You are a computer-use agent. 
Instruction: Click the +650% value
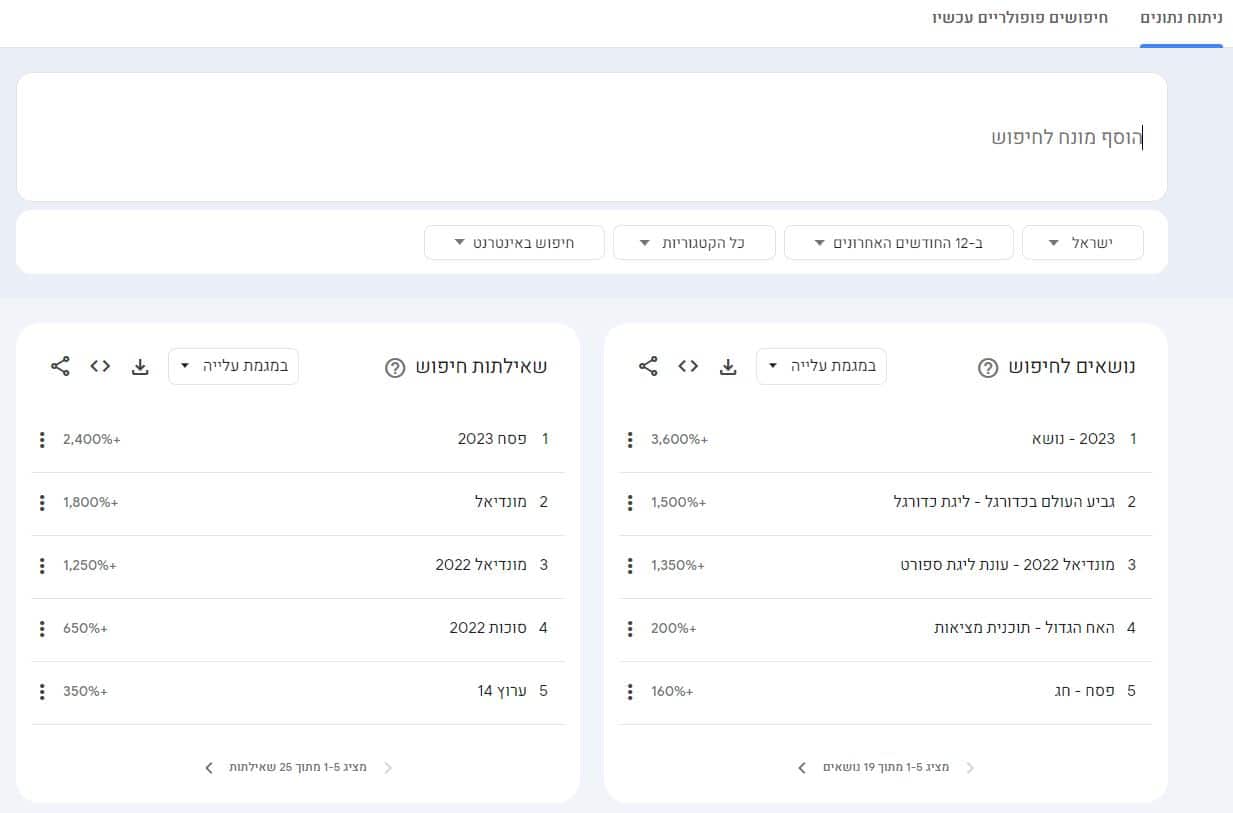85,628
